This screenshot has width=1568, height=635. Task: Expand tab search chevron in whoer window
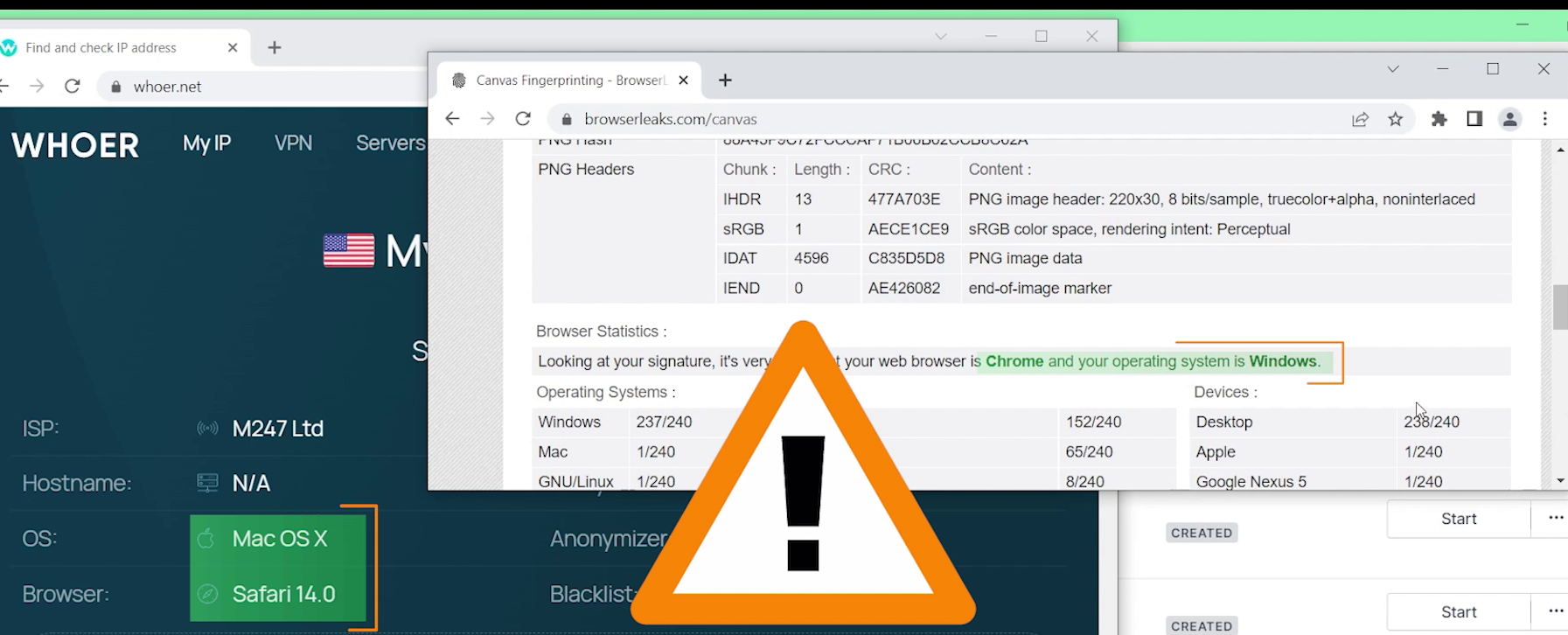click(941, 36)
